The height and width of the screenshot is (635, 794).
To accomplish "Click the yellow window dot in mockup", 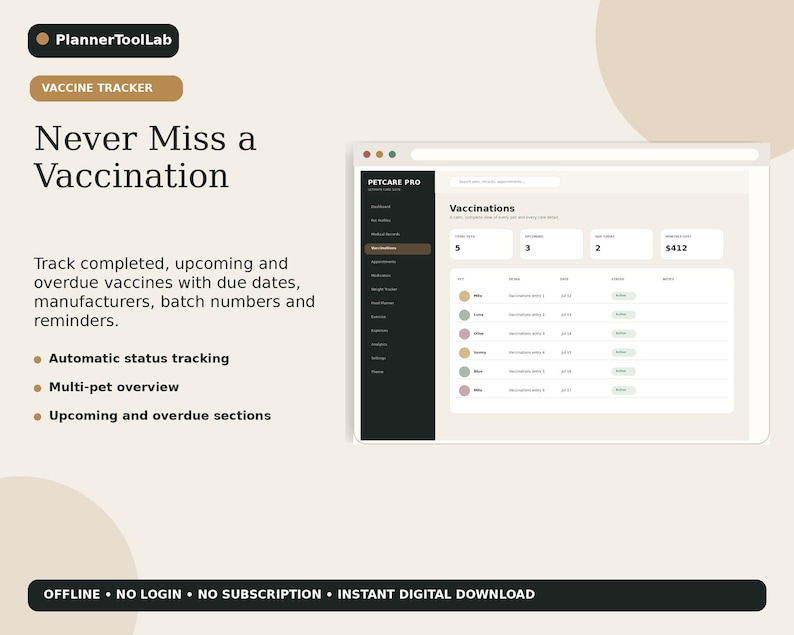I will (x=379, y=154).
